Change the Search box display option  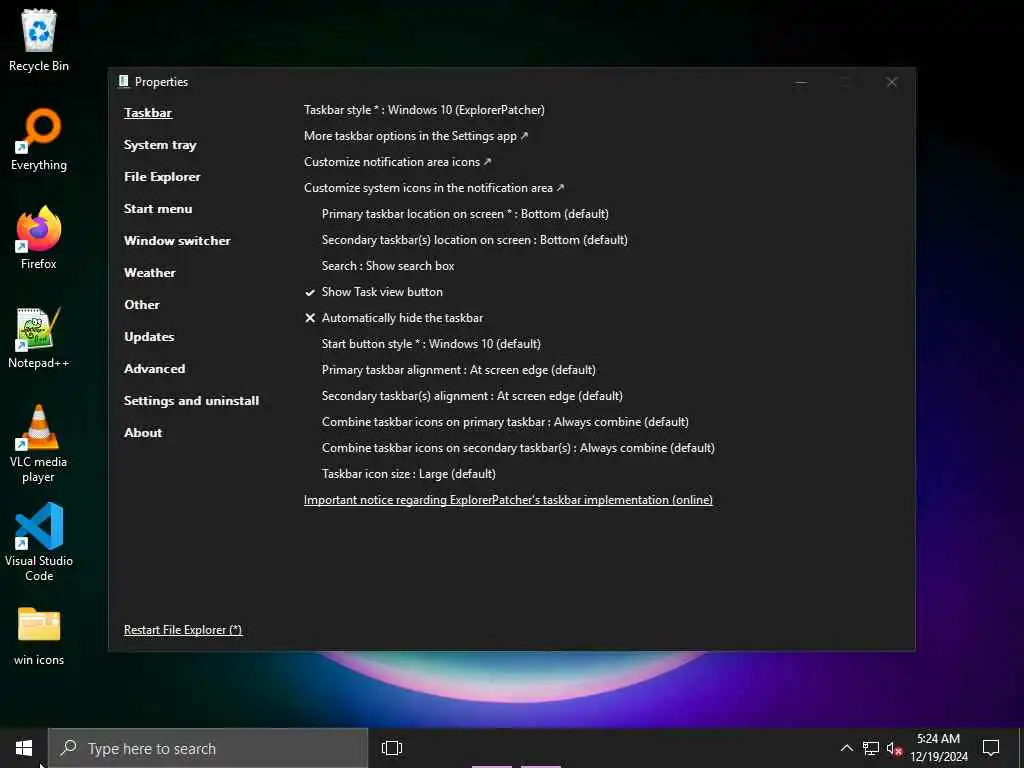tap(388, 266)
